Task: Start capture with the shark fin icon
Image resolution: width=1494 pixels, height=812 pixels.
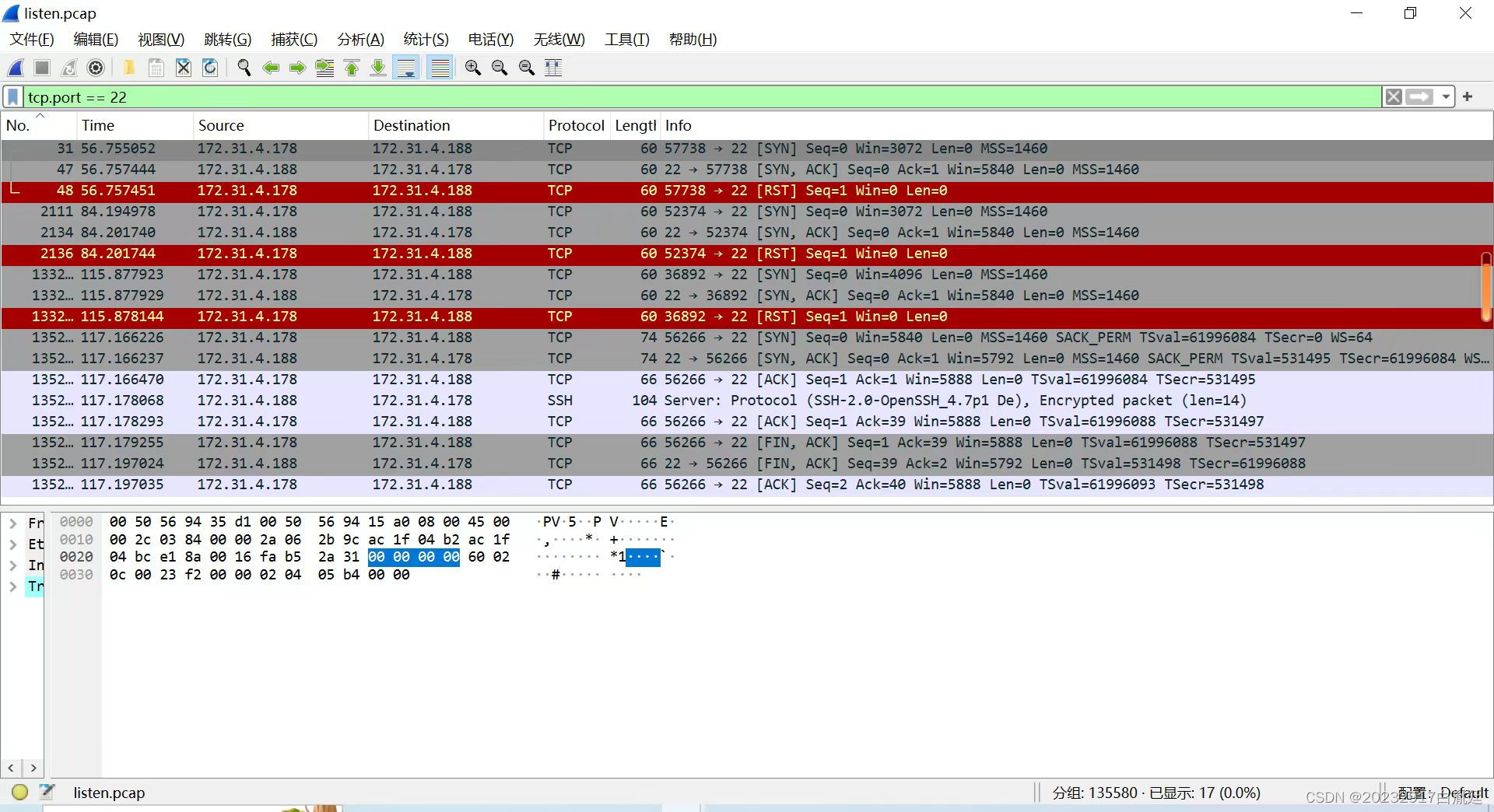Action: pos(16,68)
